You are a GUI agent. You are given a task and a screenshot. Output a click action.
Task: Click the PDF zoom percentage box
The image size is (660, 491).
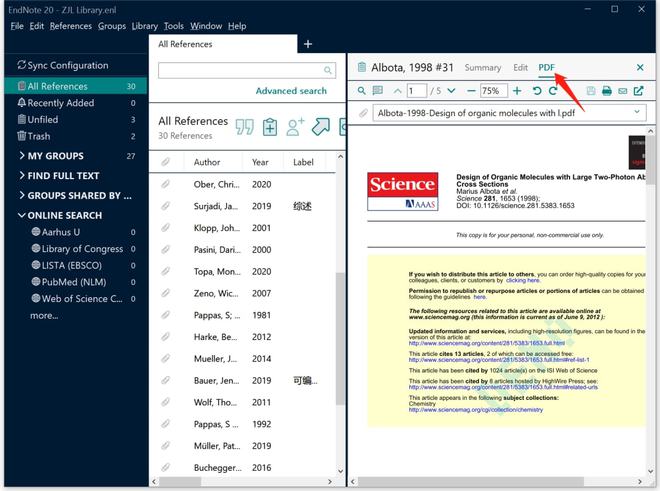[493, 91]
